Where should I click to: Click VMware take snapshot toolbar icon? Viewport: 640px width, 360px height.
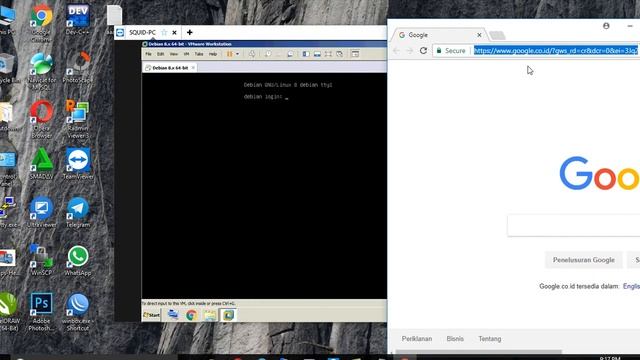[268, 54]
